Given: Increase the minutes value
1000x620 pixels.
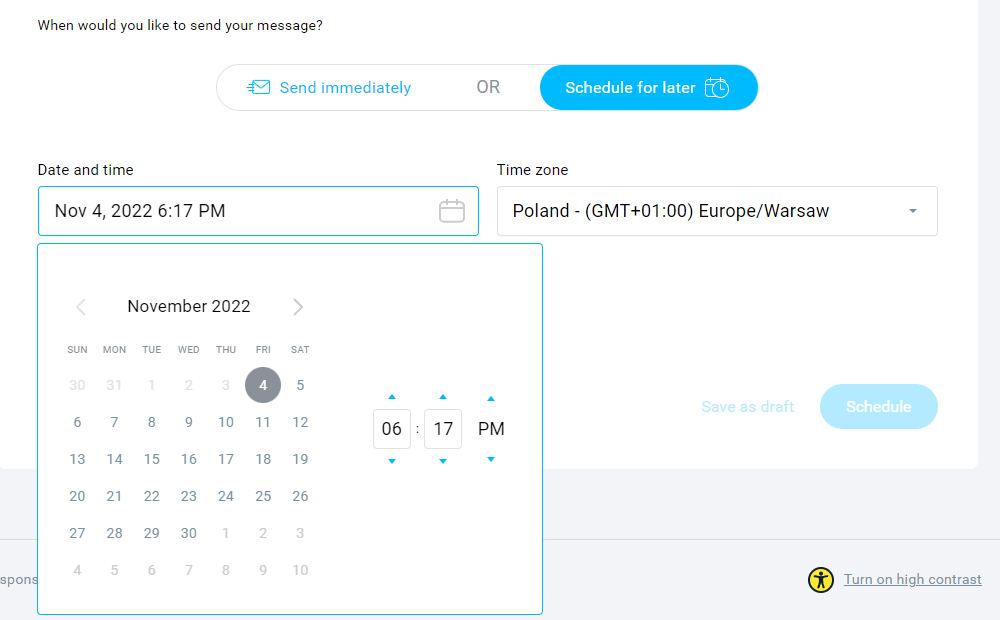Looking at the screenshot, I should pyautogui.click(x=443, y=397).
